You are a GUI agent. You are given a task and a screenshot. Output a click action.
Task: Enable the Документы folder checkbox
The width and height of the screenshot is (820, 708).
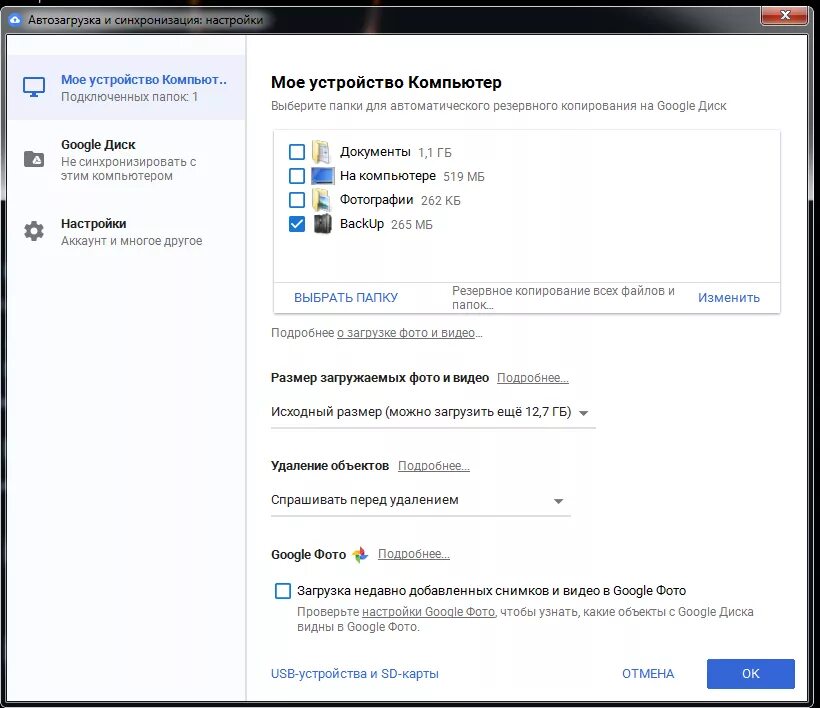click(x=297, y=152)
